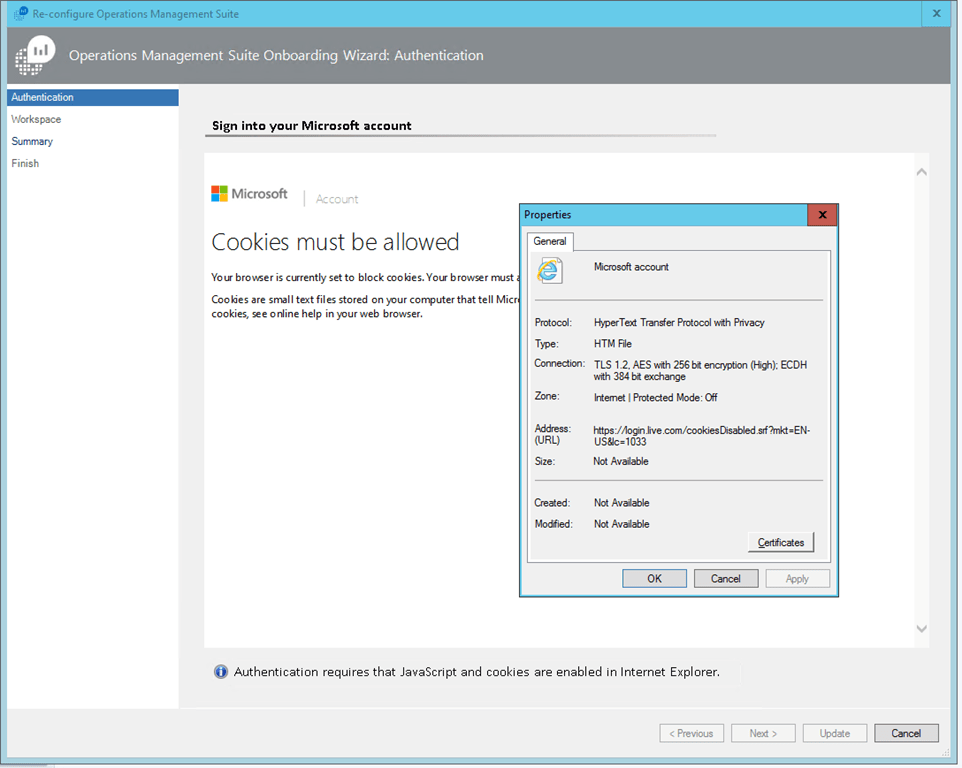Viewport: 962px width, 768px height.
Task: Click the Next wizard button
Action: click(x=763, y=733)
